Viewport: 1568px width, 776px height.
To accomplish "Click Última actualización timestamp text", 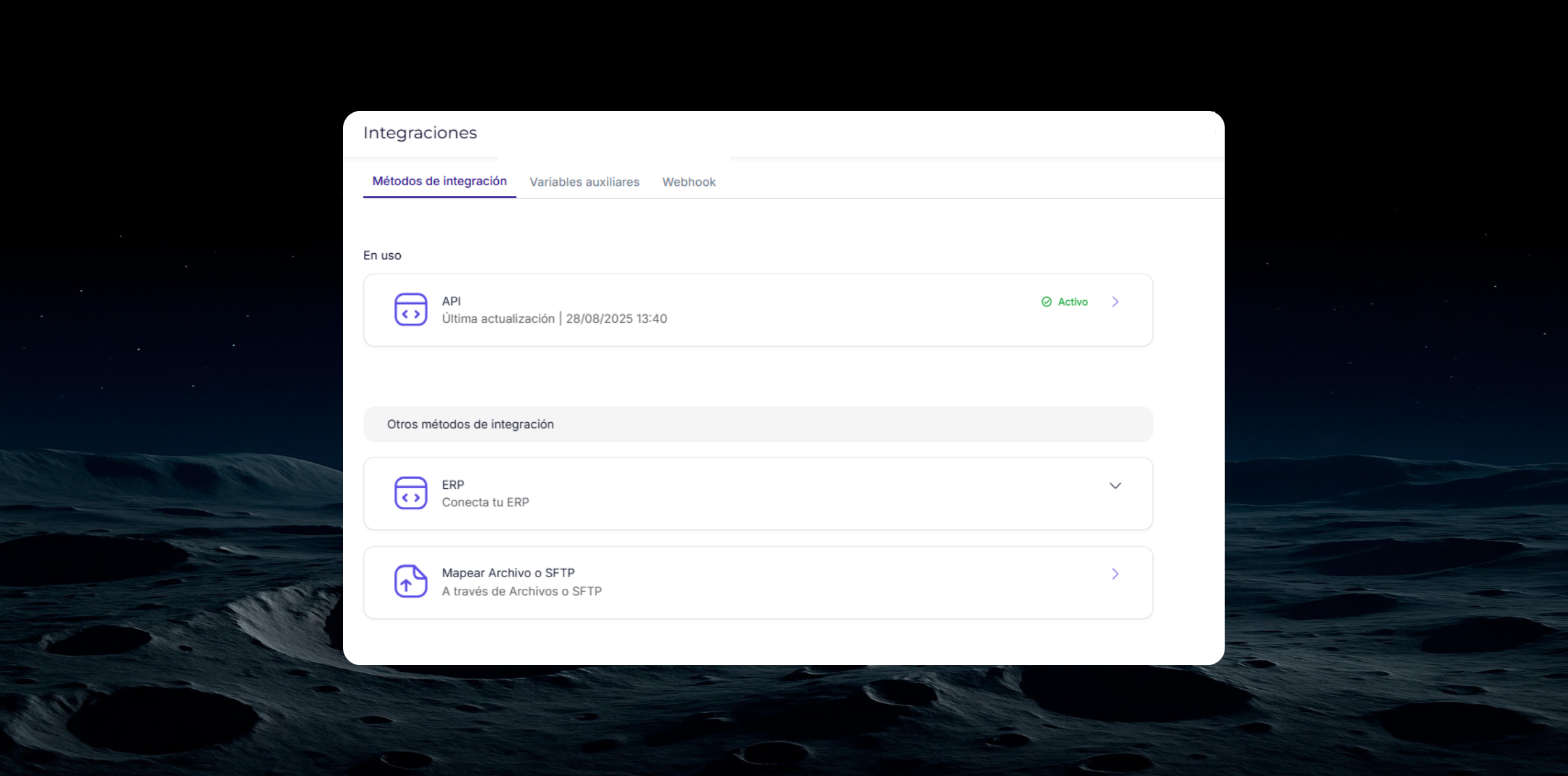I will 554,319.
